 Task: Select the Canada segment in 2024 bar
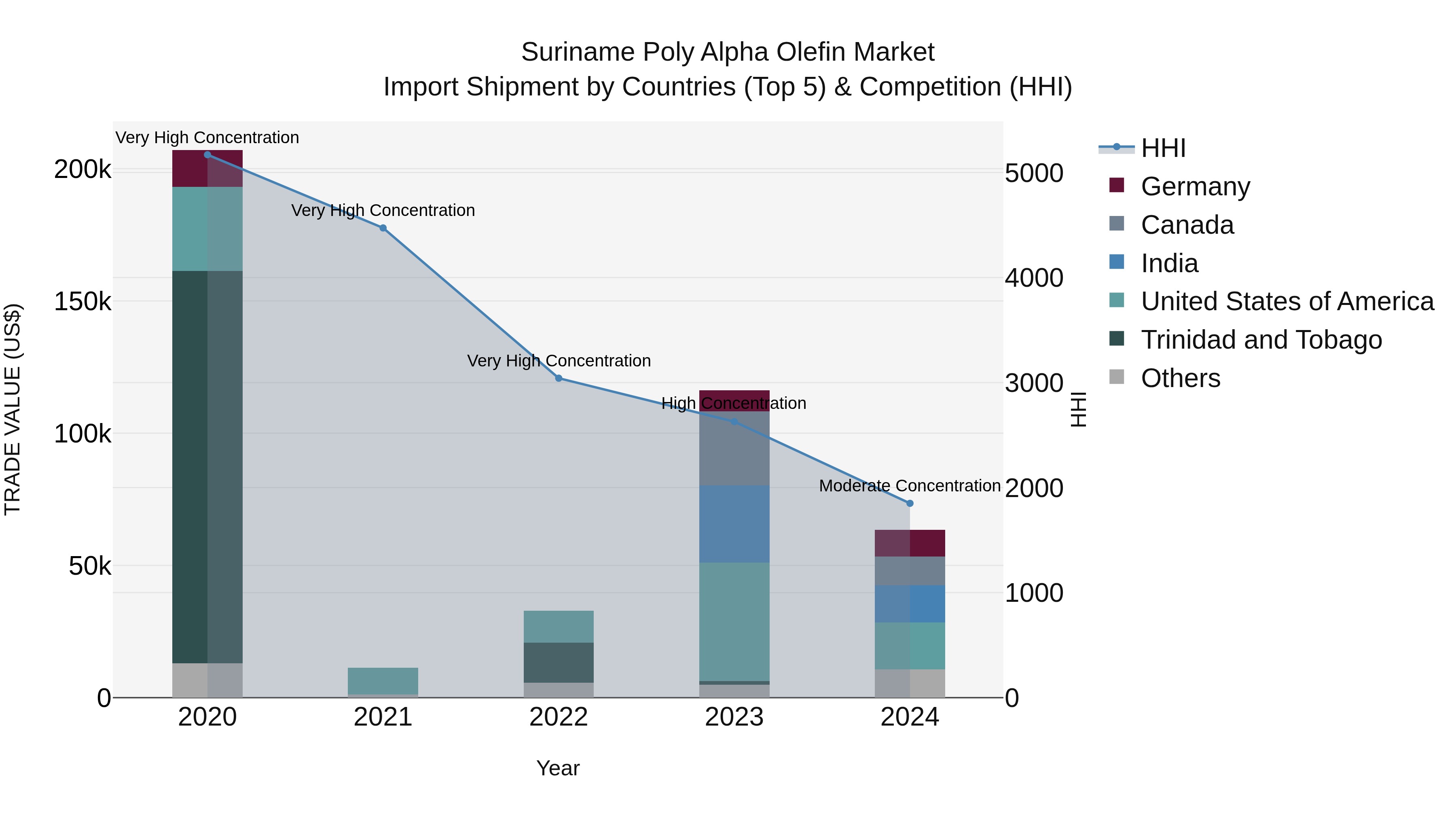click(910, 571)
